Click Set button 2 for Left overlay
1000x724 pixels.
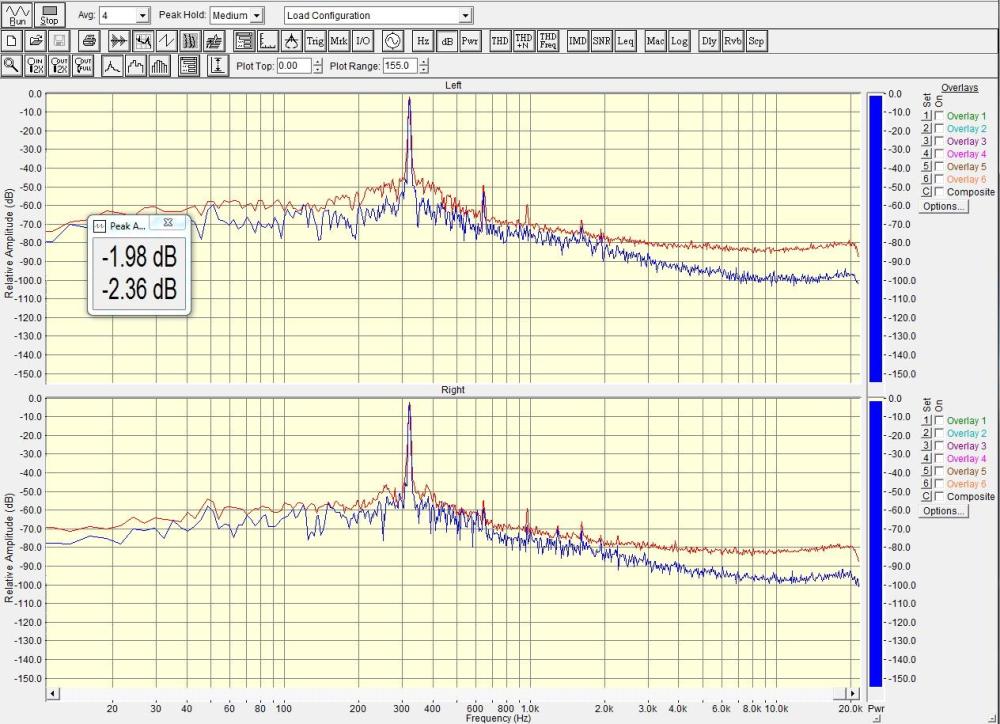click(x=927, y=129)
